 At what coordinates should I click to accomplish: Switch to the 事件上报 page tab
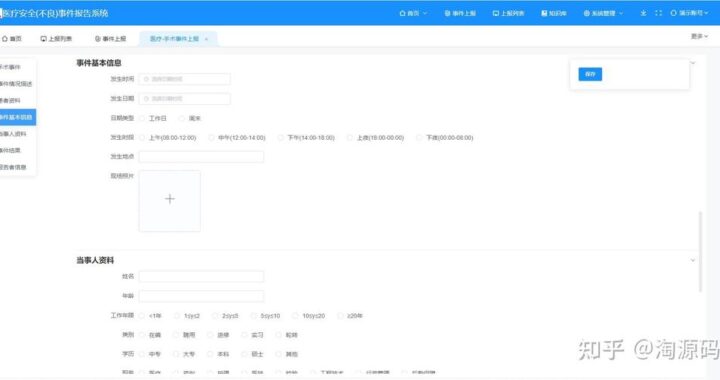pos(110,39)
